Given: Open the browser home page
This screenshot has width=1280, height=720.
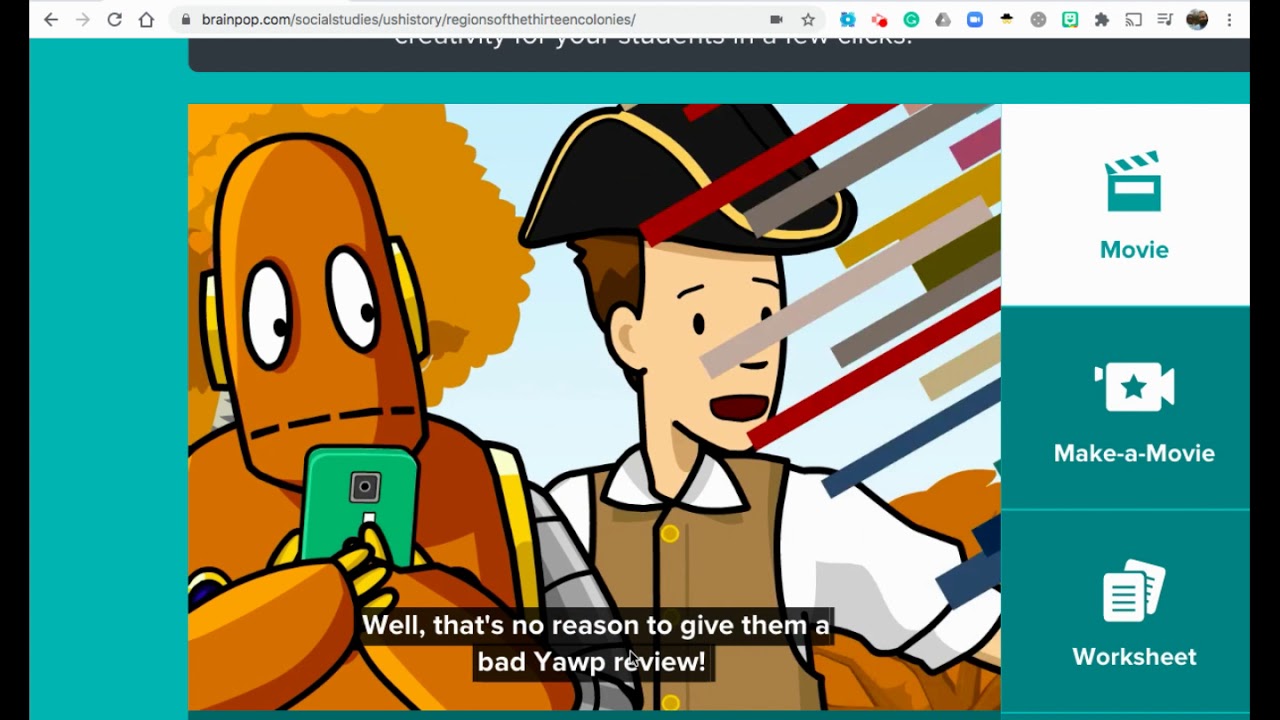Looking at the screenshot, I should (x=146, y=19).
